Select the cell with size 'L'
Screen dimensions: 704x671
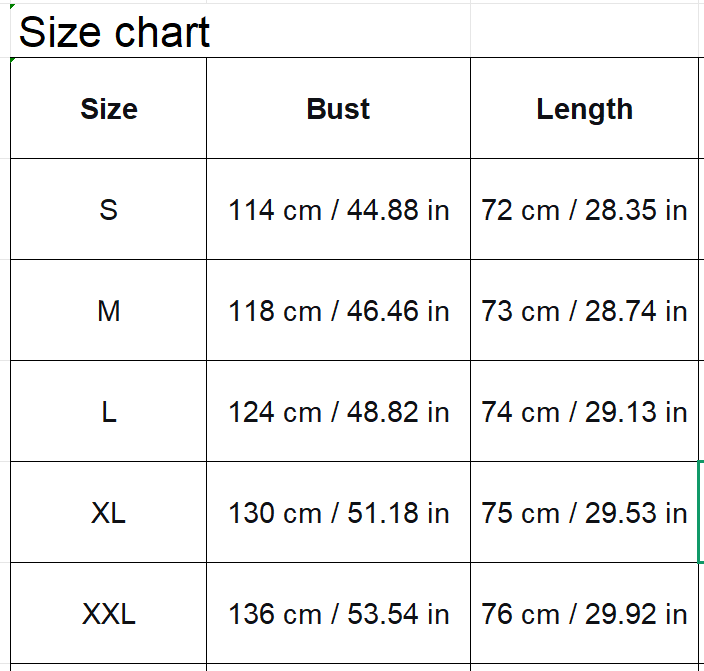pos(108,412)
